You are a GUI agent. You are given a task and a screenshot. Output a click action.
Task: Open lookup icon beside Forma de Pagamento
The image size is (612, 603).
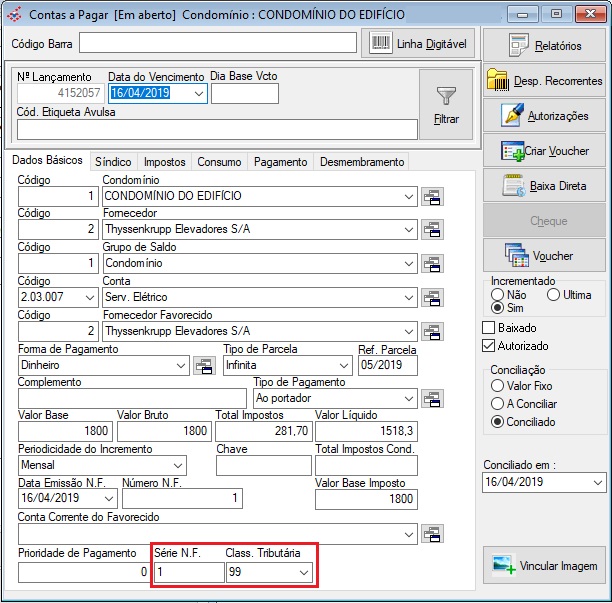[x=204, y=366]
